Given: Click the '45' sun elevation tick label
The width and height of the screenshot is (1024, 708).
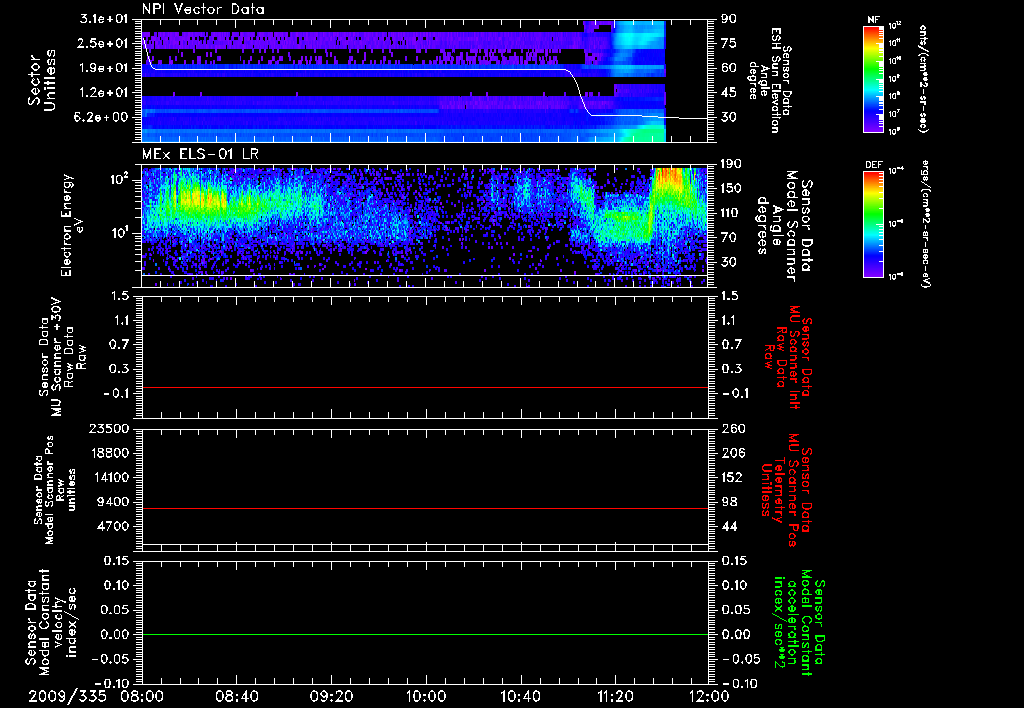Looking at the screenshot, I should click(729, 93).
